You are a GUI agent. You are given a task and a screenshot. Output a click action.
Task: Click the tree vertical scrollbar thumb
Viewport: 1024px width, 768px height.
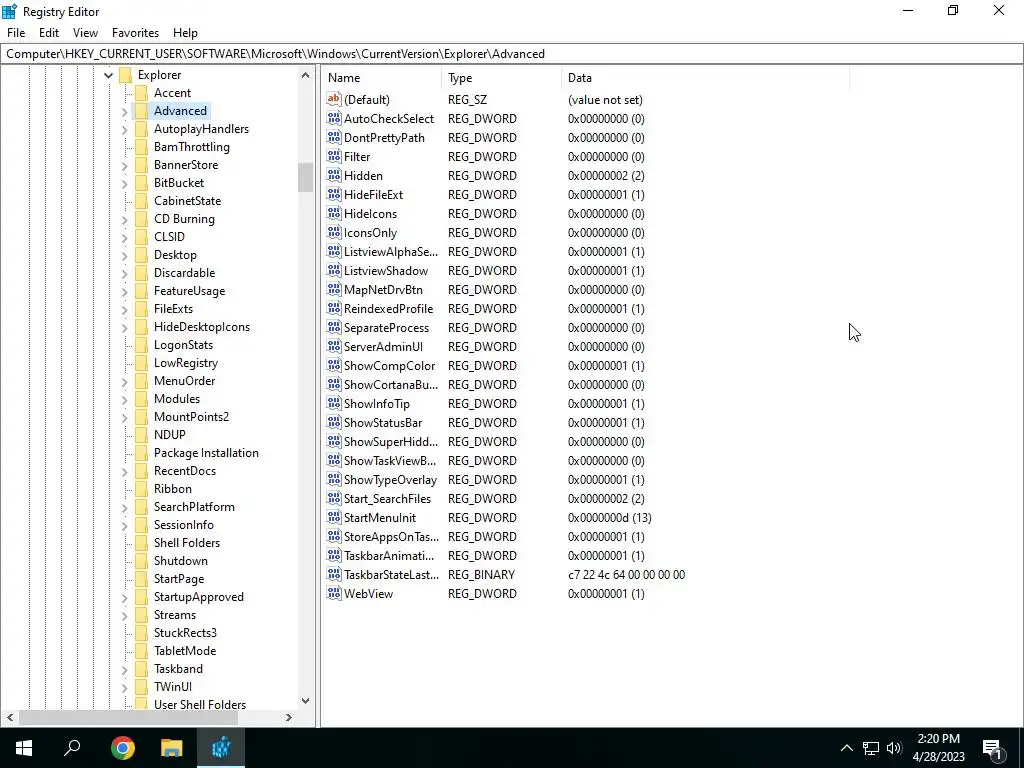[305, 177]
